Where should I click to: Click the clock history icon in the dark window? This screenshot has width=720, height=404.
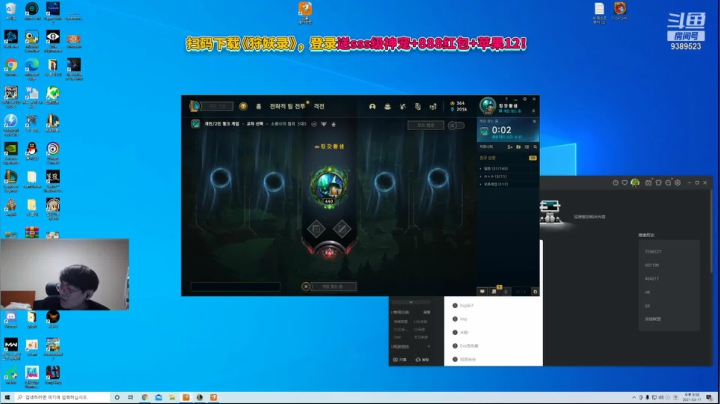pos(615,183)
